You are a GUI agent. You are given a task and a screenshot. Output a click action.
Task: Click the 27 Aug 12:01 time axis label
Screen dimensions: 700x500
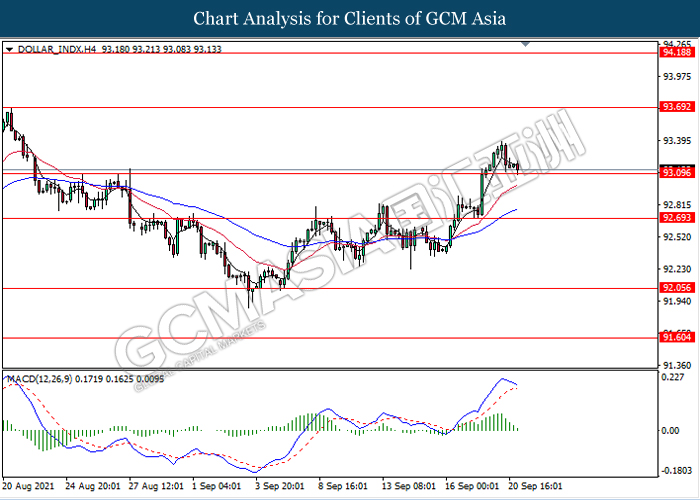point(157,486)
